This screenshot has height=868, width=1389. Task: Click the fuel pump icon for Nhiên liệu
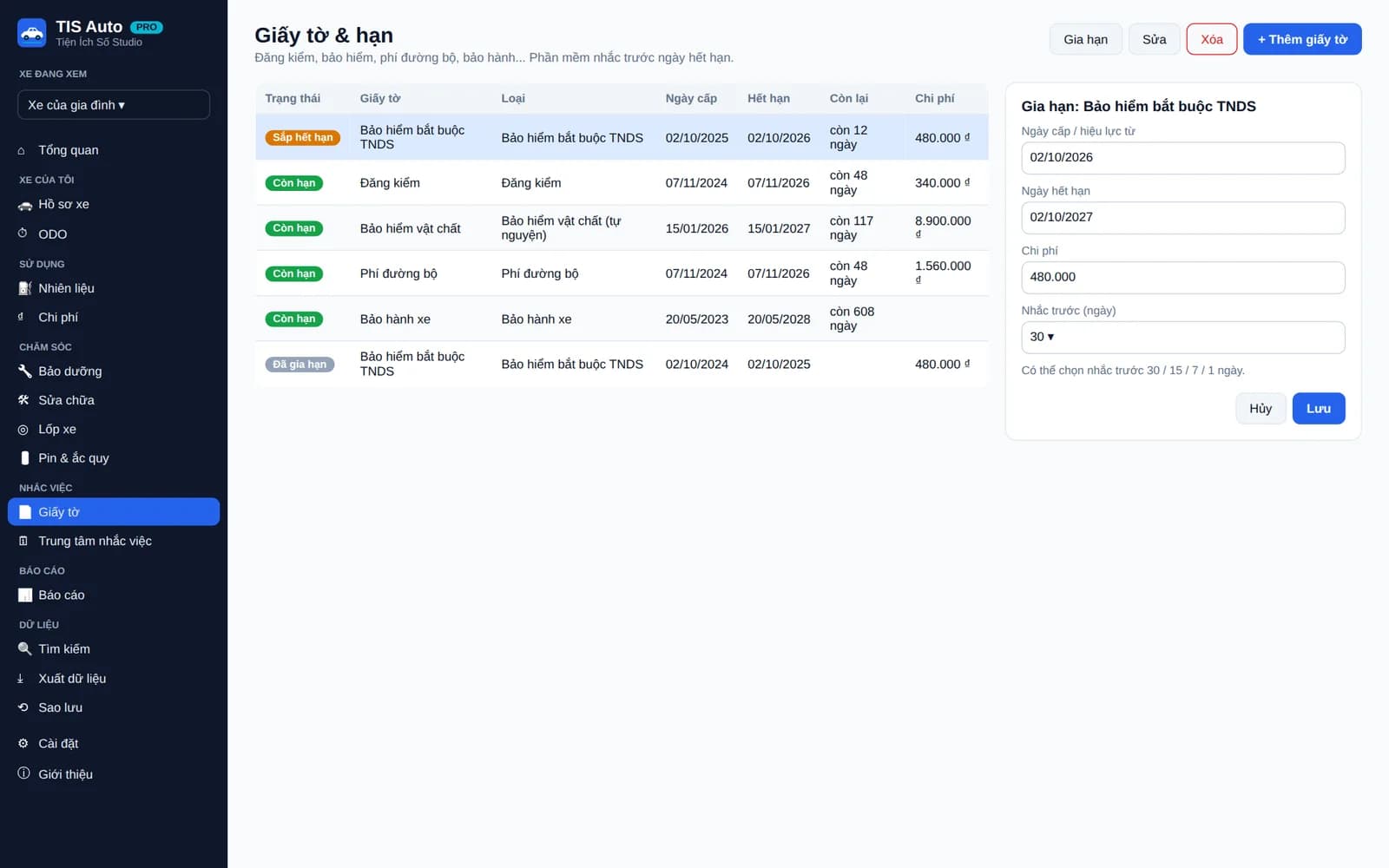coord(24,288)
